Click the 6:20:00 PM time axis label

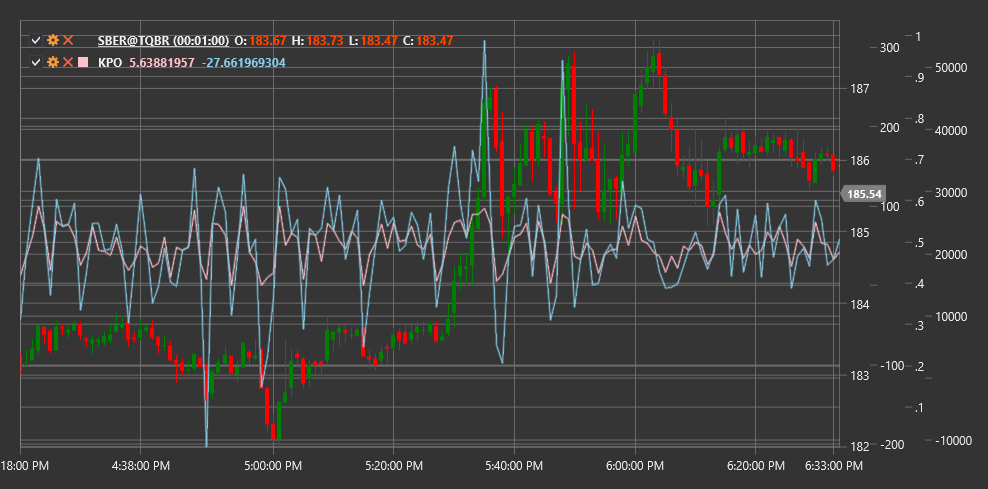pos(755,467)
